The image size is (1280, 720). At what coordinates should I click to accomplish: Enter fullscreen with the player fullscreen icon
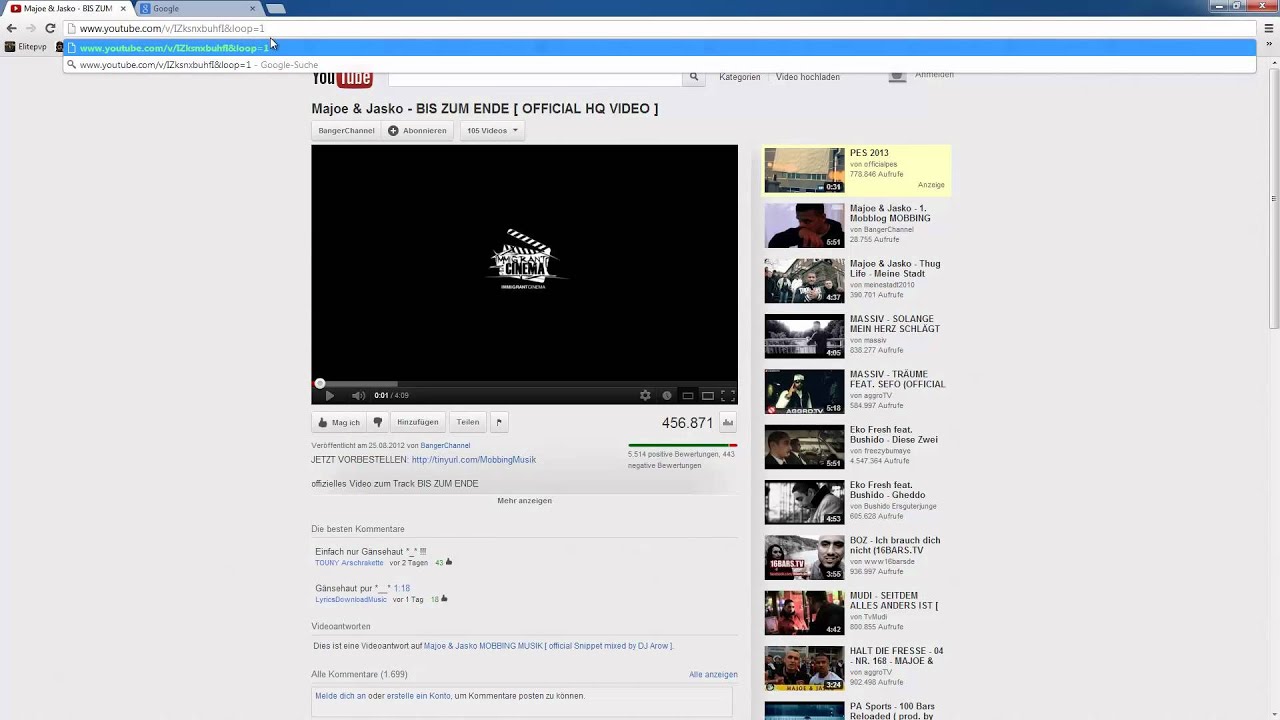(728, 396)
